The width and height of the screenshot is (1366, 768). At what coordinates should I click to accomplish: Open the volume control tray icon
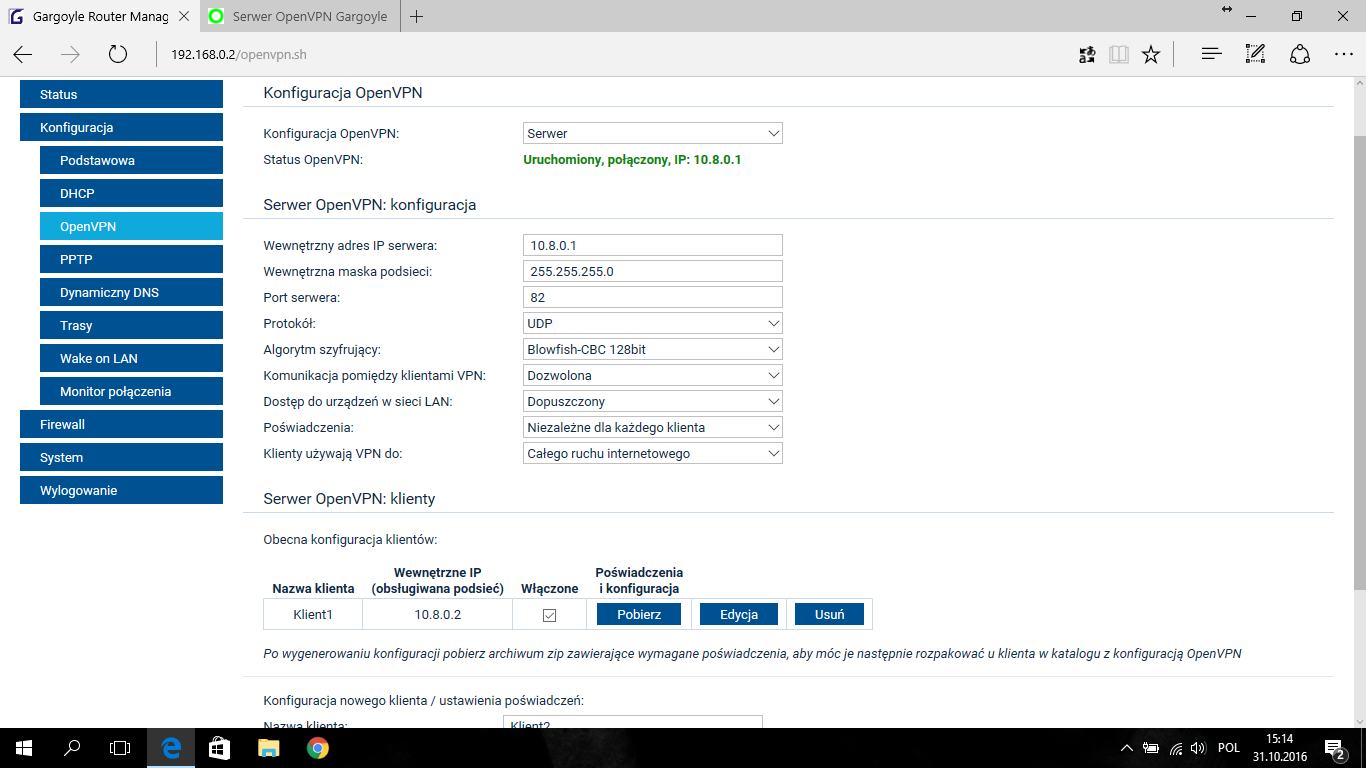(x=1198, y=748)
